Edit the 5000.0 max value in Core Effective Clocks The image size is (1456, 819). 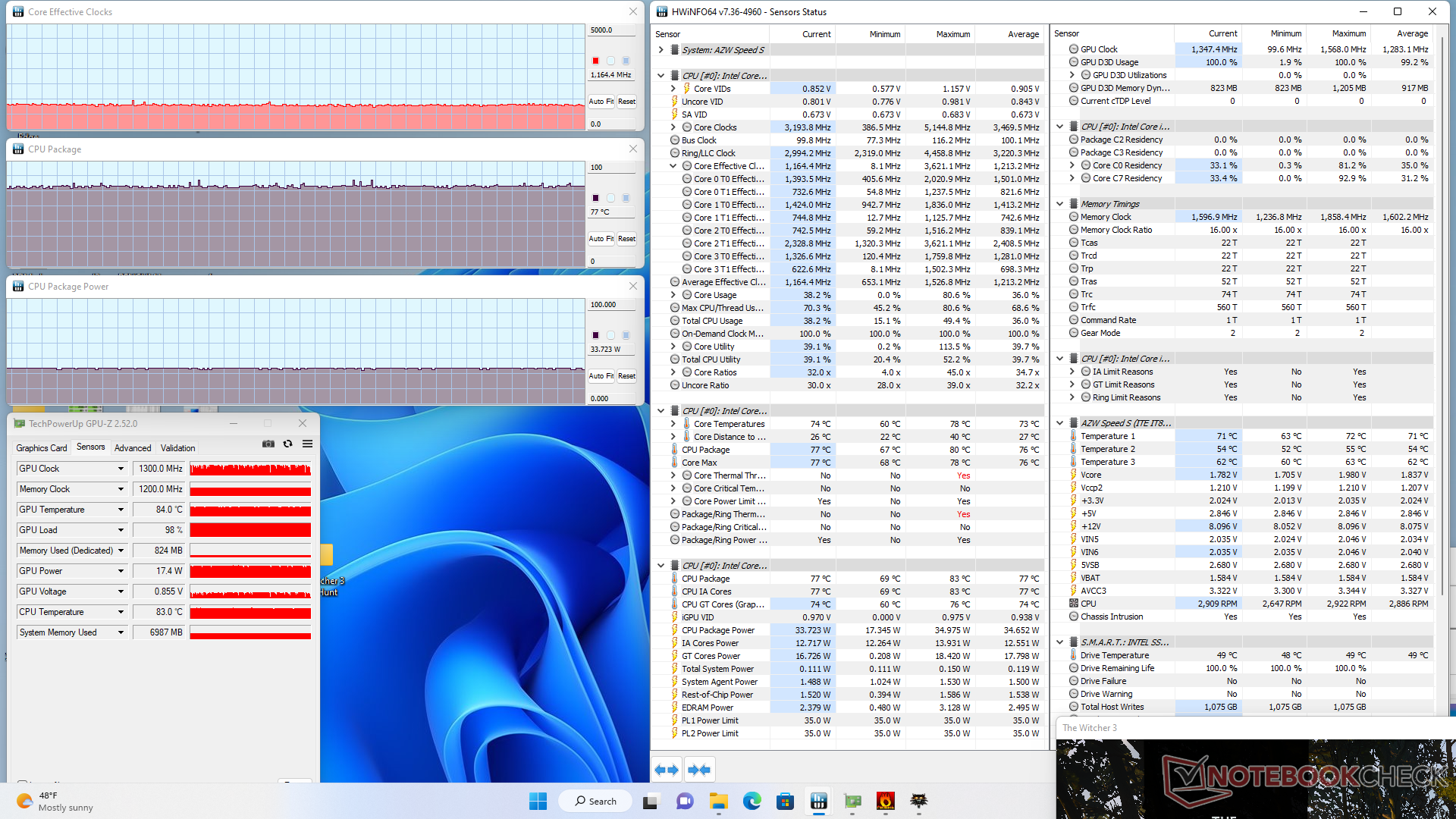[x=612, y=30]
